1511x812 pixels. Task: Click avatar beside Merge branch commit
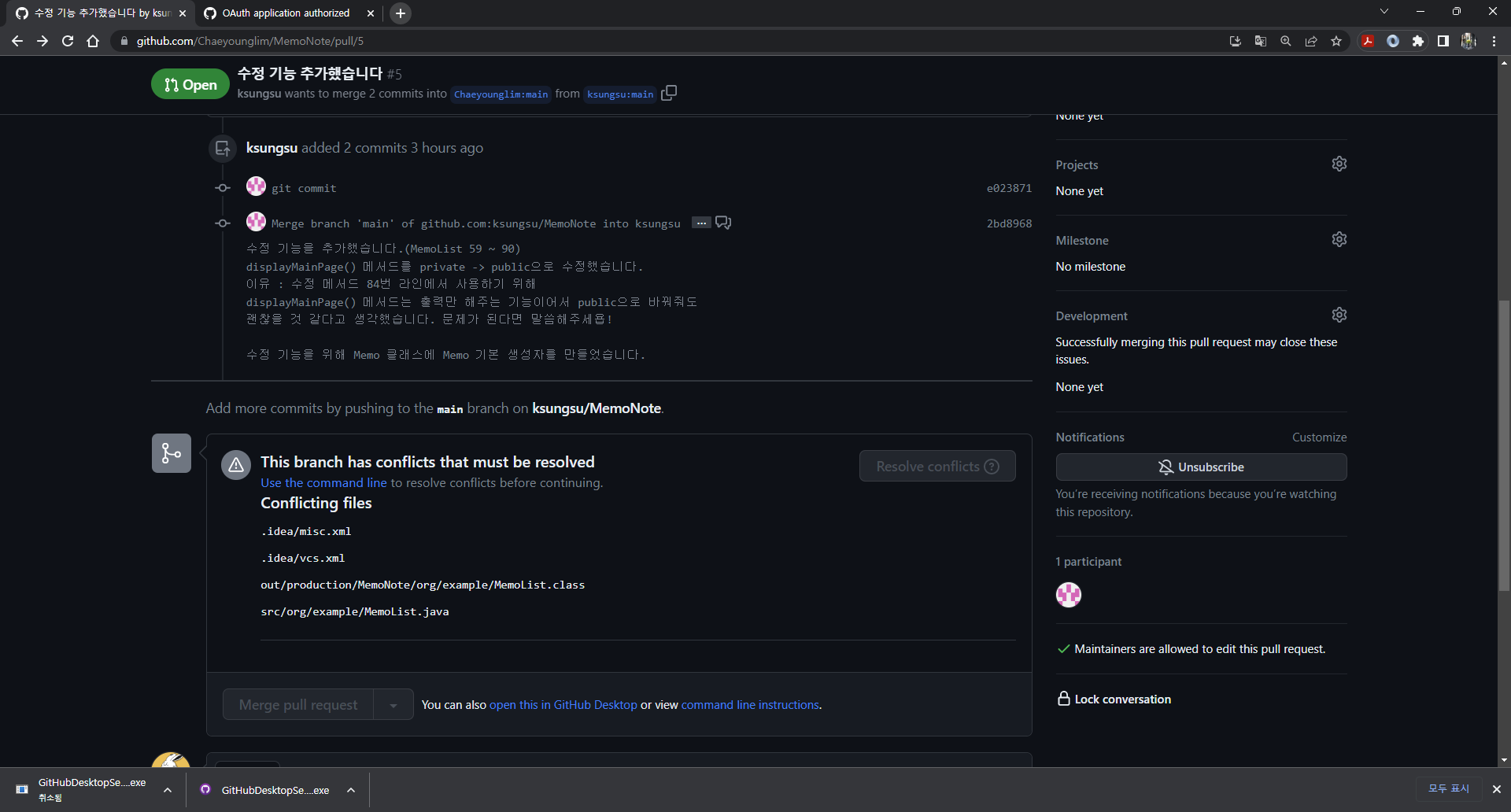pos(256,222)
